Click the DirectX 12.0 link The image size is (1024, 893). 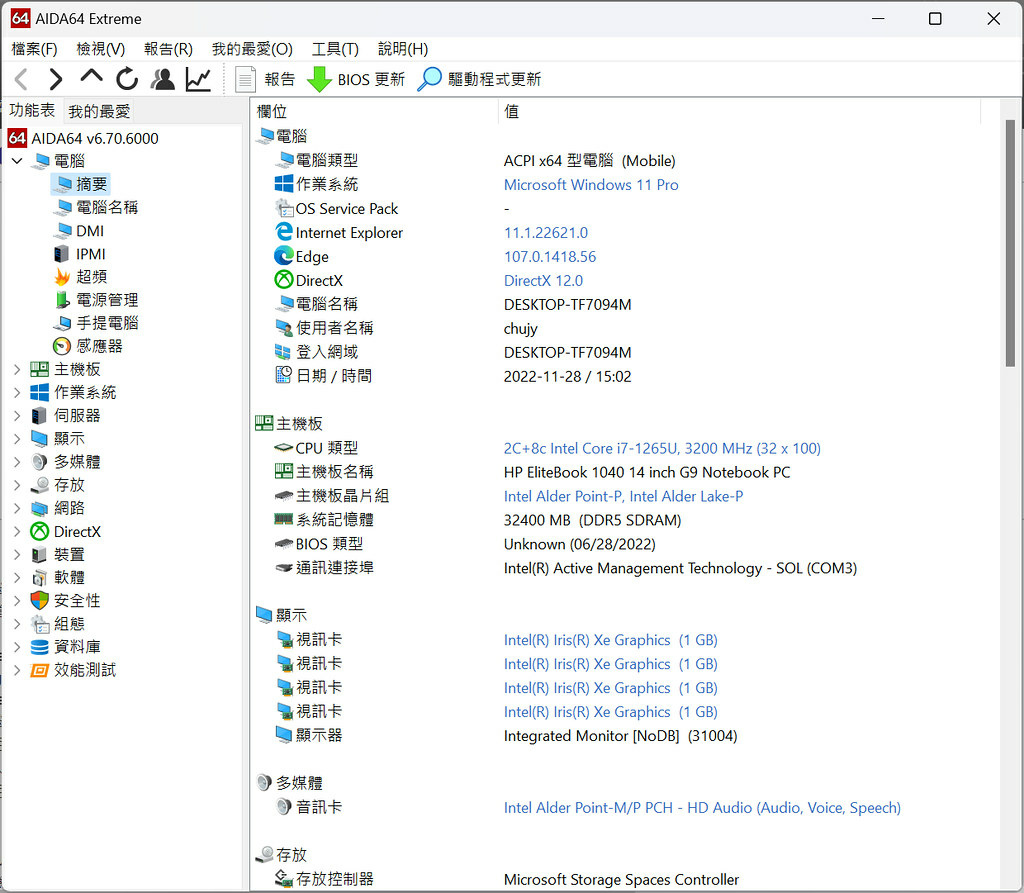click(x=543, y=281)
